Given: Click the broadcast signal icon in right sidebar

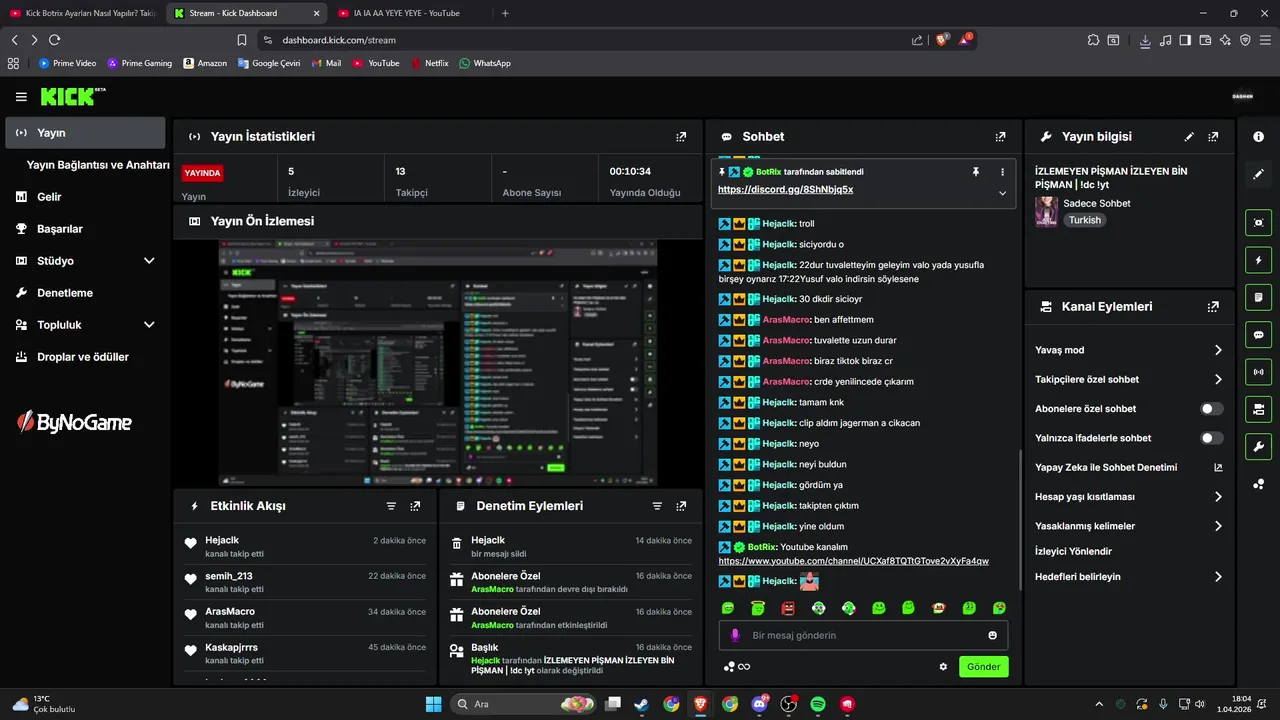Looking at the screenshot, I should pos(1258,372).
